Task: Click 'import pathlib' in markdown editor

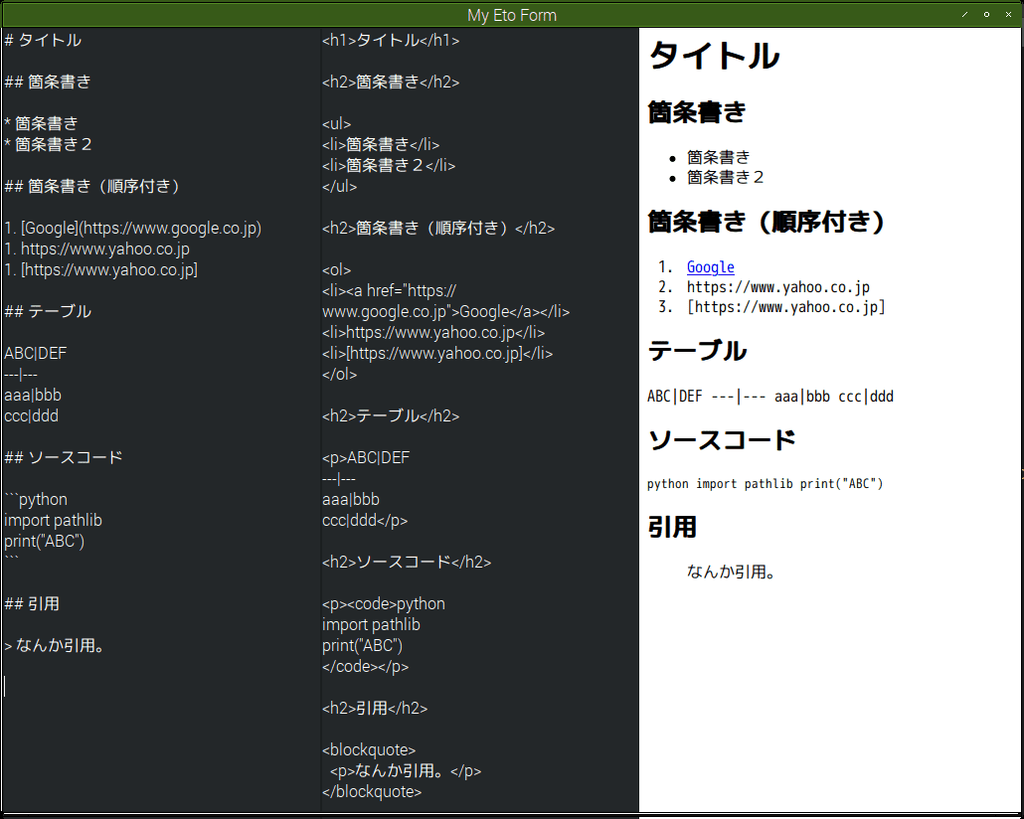Action: (x=53, y=521)
